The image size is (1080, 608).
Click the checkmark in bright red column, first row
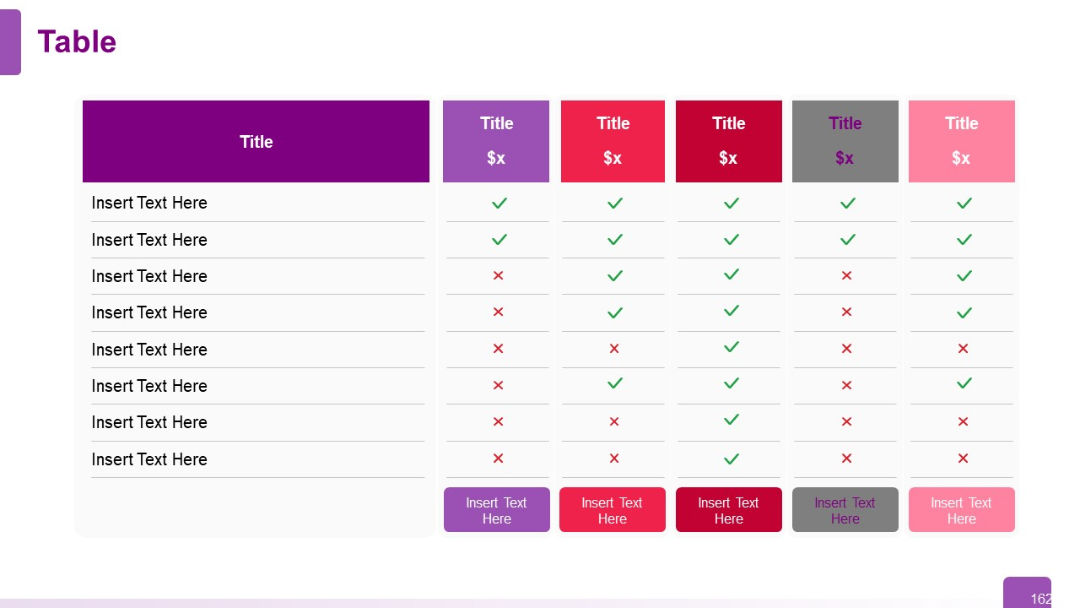(x=615, y=203)
